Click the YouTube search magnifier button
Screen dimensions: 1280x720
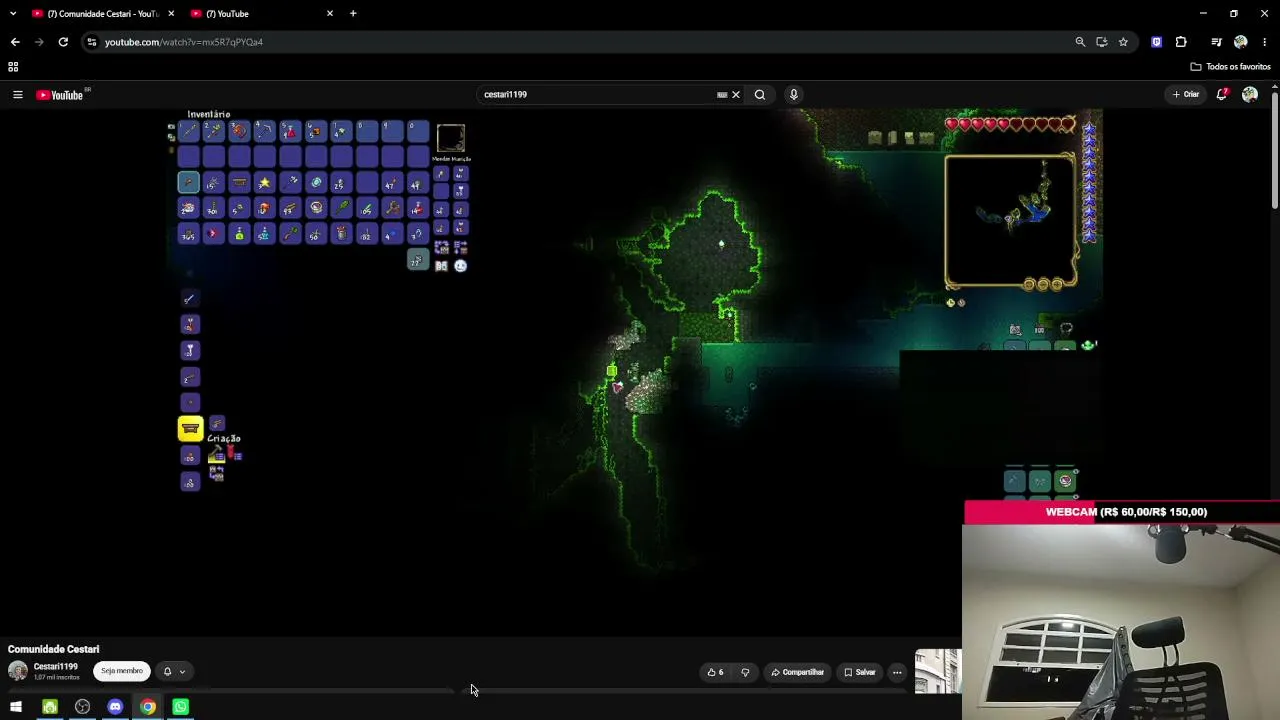click(760, 95)
